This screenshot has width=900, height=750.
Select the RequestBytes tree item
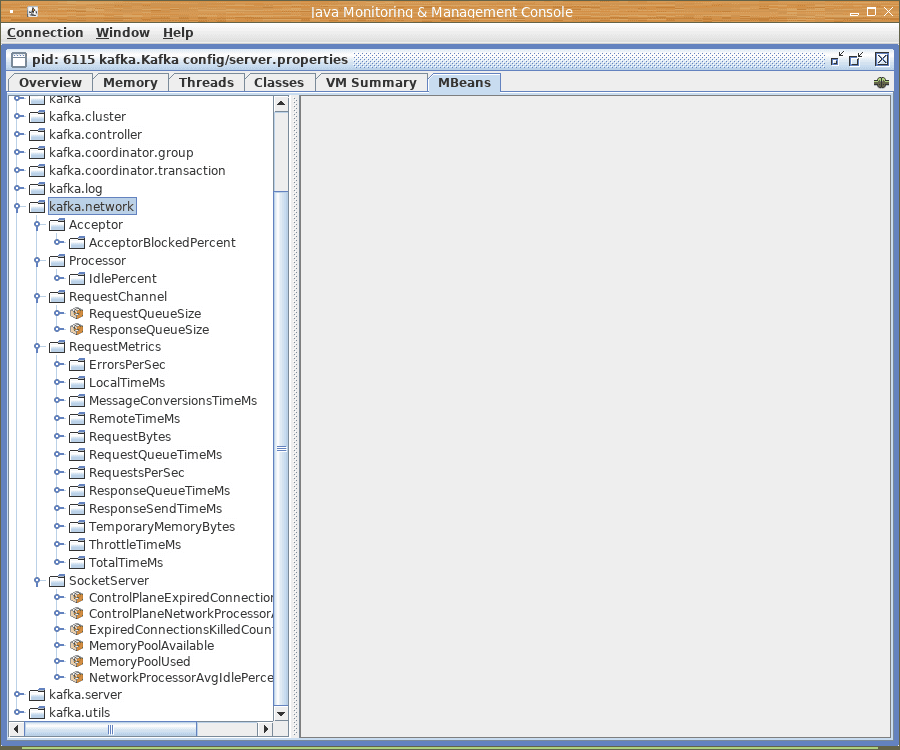130,437
